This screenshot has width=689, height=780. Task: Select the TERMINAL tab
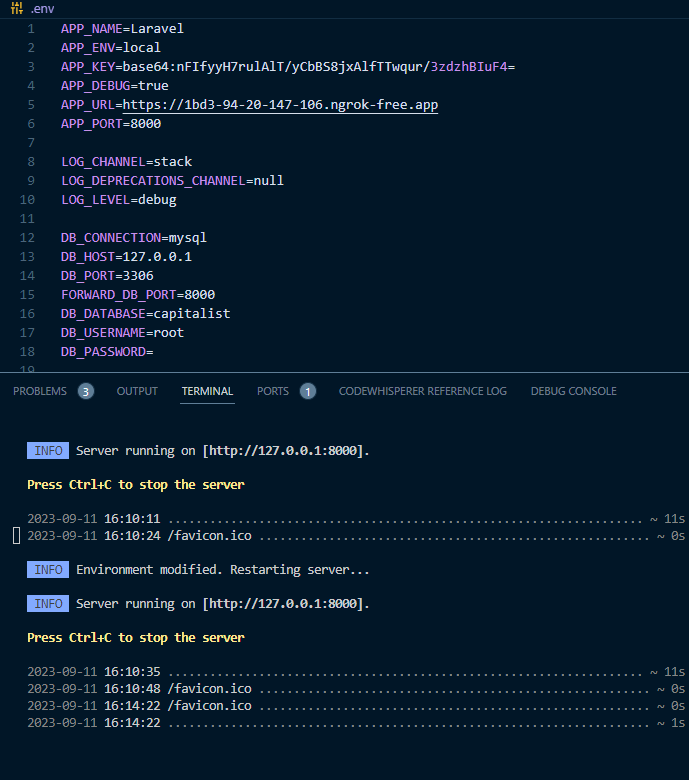coord(207,391)
